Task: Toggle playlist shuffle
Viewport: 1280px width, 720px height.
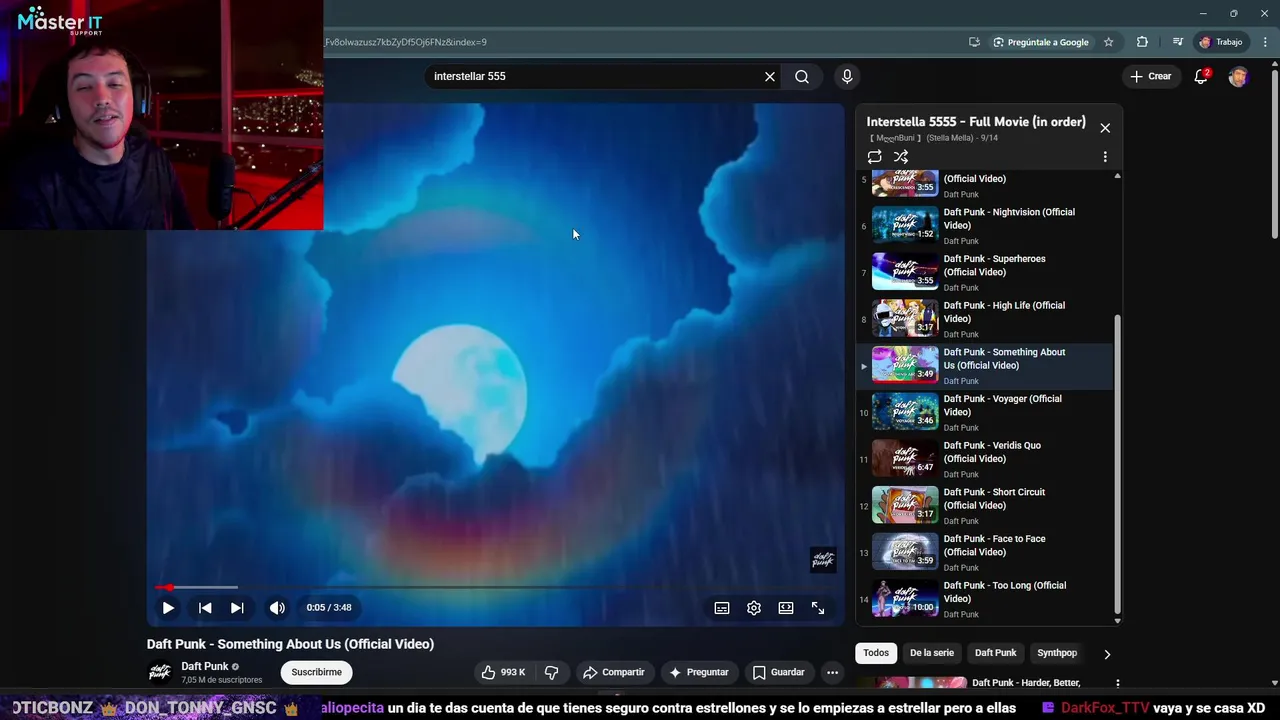Action: (x=901, y=157)
